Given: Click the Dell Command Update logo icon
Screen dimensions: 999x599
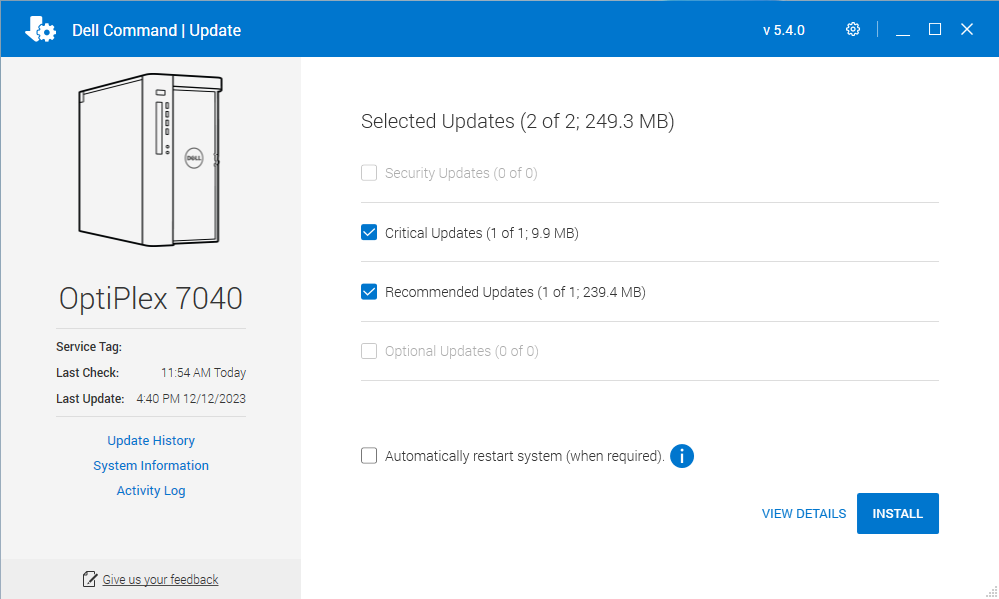Looking at the screenshot, I should (40, 29).
